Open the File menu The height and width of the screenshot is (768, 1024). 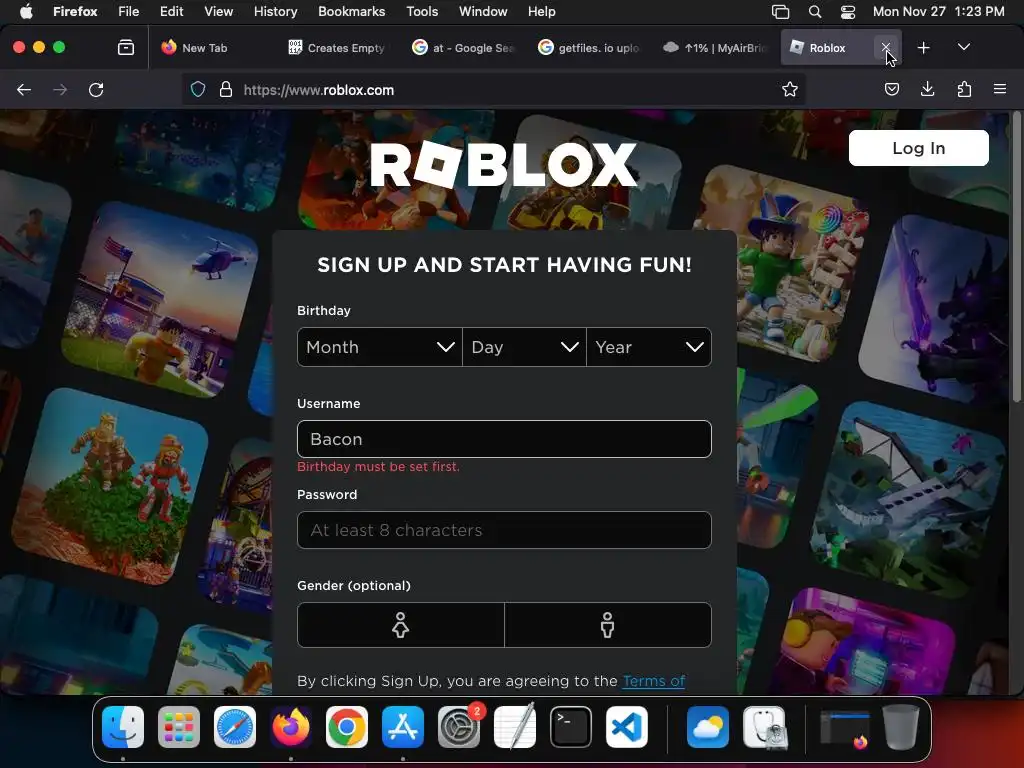128,11
